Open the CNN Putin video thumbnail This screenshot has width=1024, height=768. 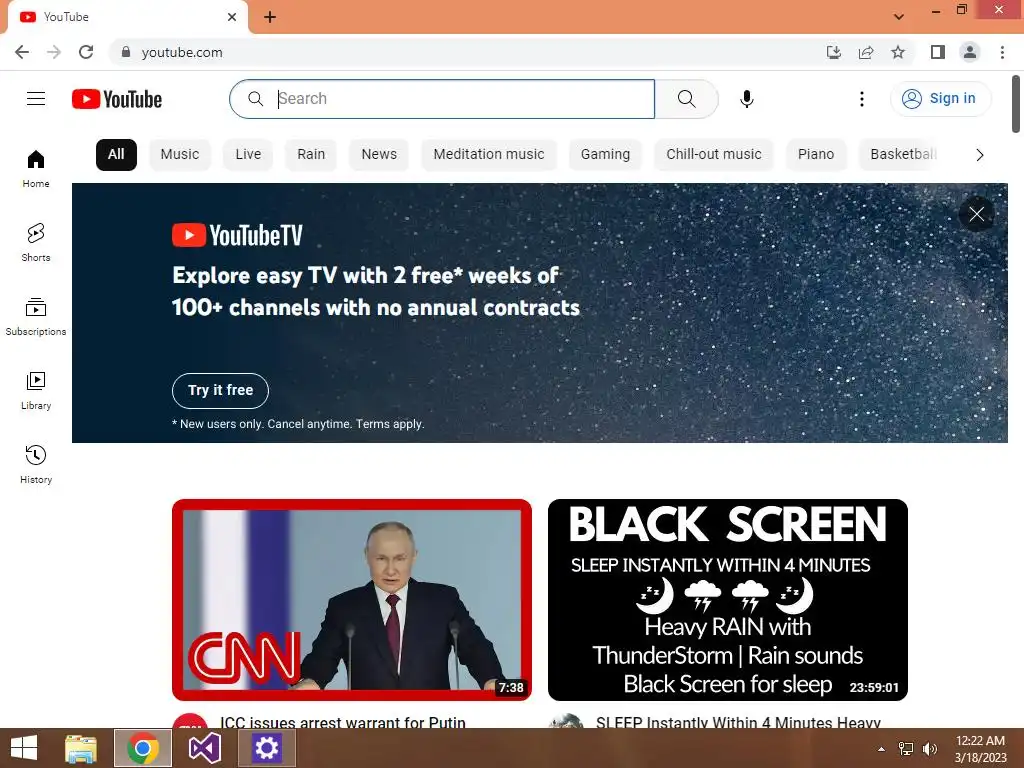click(x=352, y=600)
